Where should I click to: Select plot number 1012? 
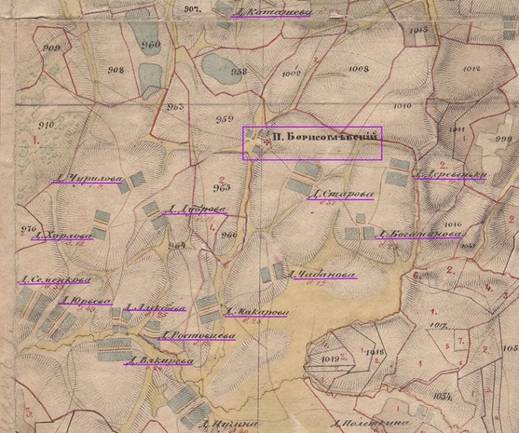[x=472, y=69]
